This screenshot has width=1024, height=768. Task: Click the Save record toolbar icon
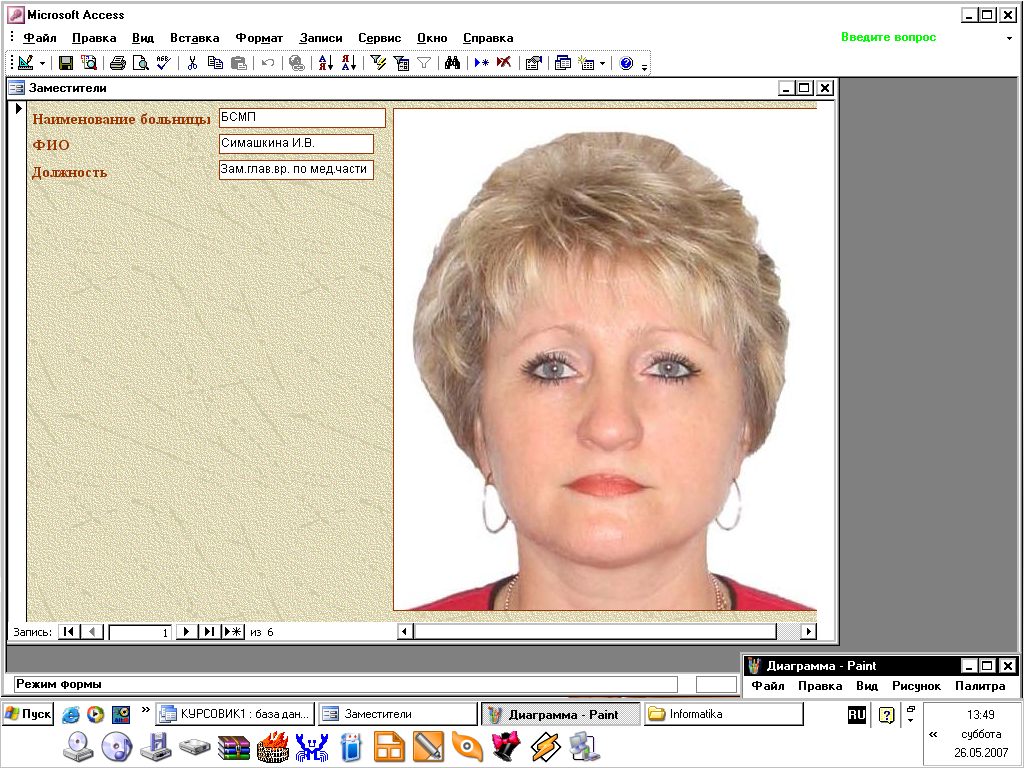(x=65, y=63)
